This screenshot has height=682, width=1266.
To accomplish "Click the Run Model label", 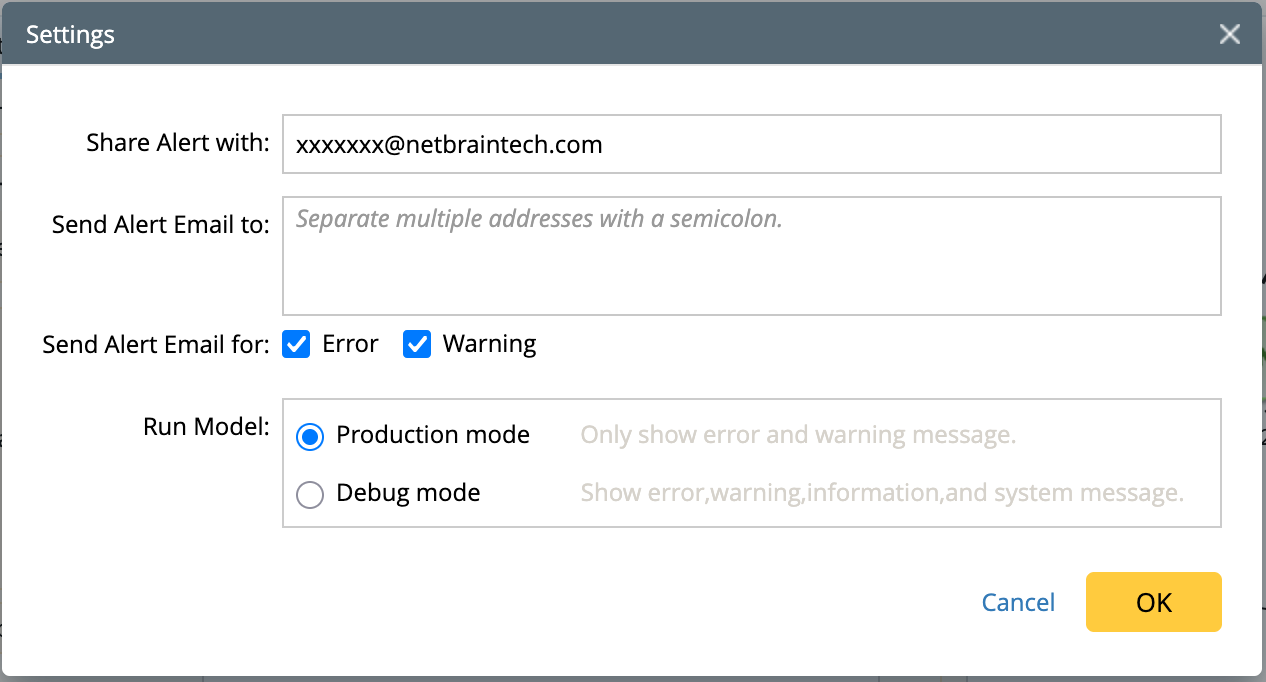I will coord(207,427).
